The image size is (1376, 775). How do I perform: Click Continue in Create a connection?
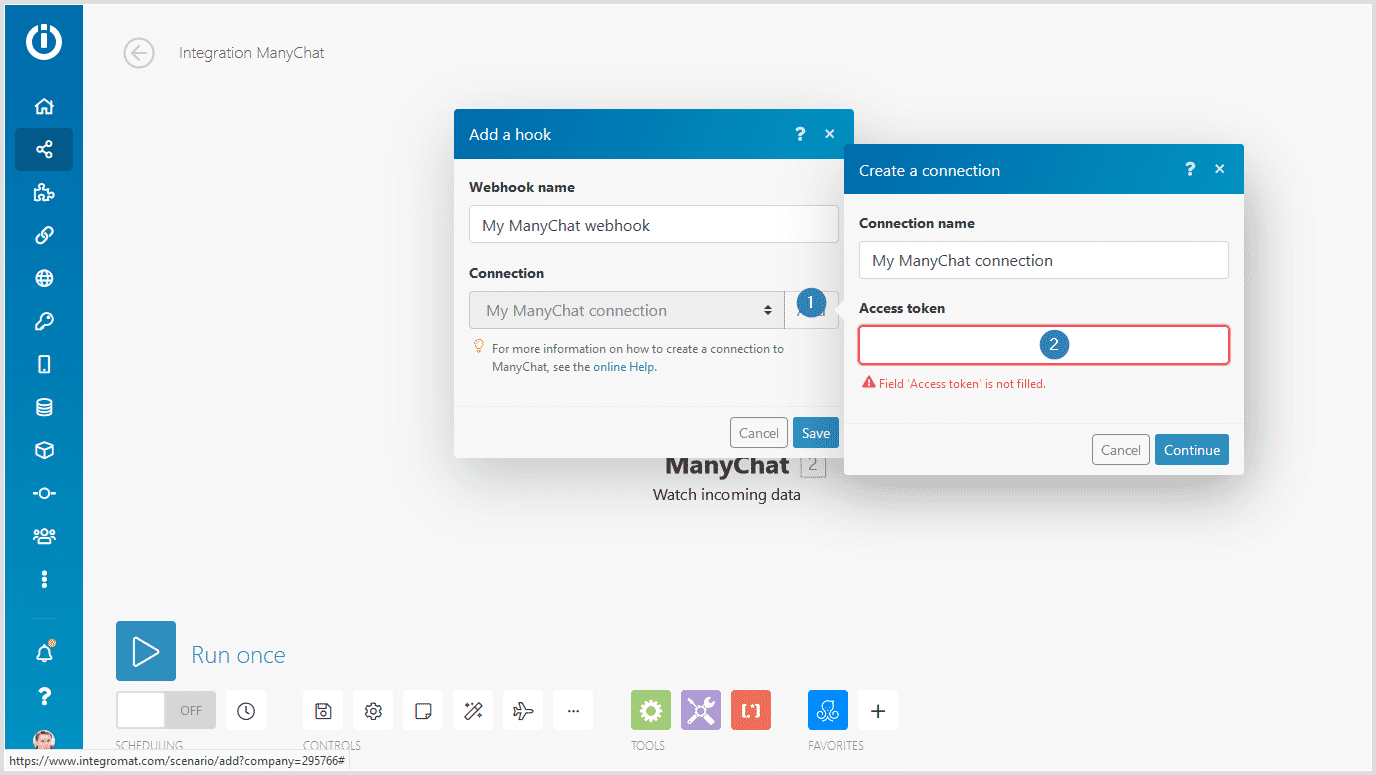1192,450
